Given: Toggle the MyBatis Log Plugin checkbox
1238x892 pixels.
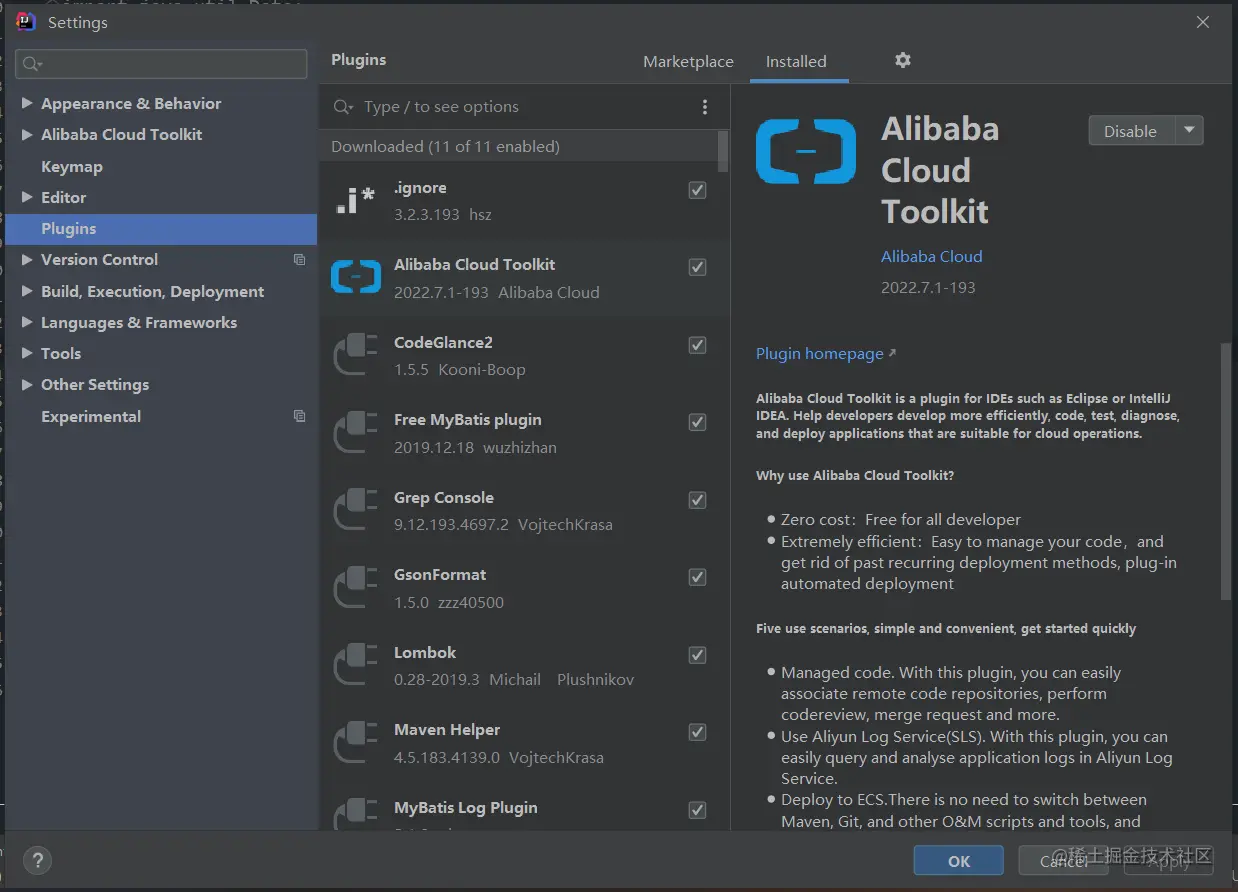Looking at the screenshot, I should [698, 810].
